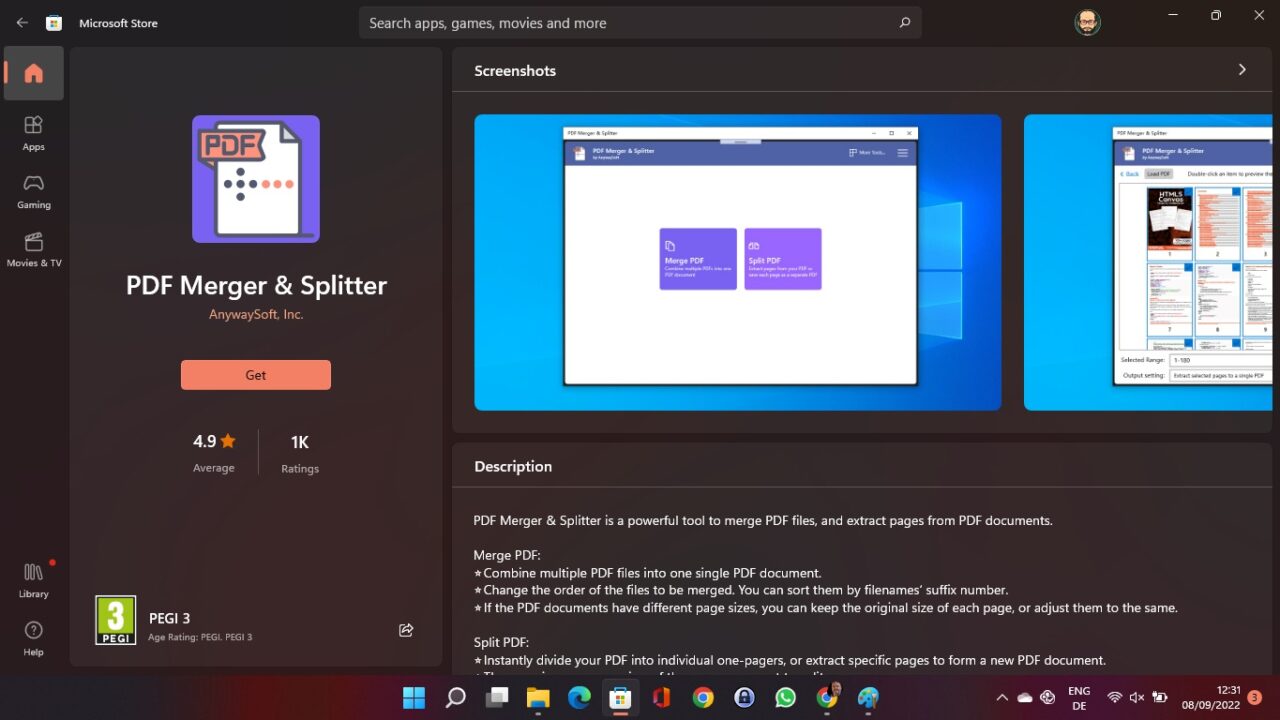
Task: Unmute the system volume in the tray
Action: click(x=1135, y=697)
